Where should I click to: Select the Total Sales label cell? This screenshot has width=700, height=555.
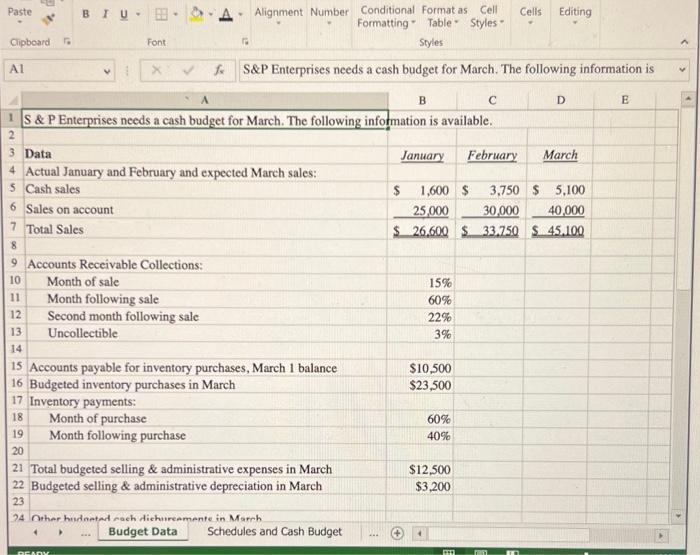[205, 230]
